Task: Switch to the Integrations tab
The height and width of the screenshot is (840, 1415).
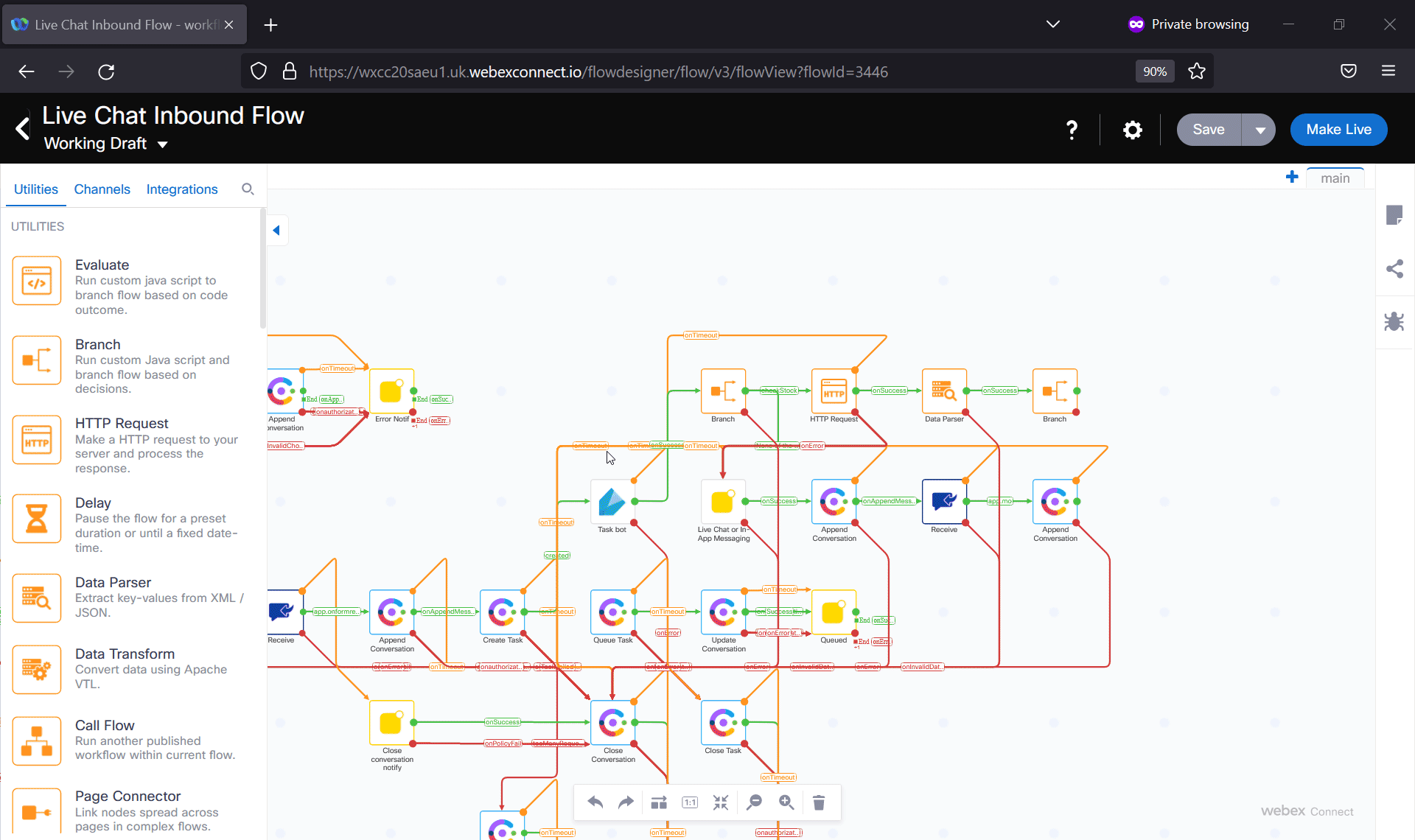Action: tap(182, 189)
